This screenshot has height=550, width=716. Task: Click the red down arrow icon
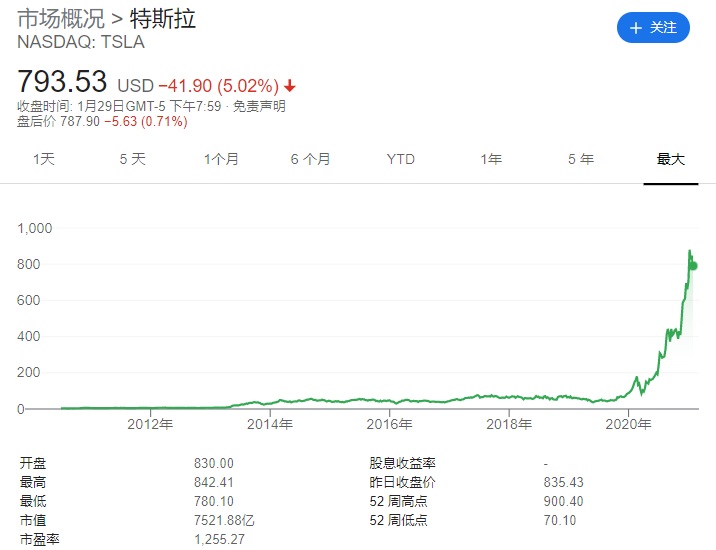(290, 85)
